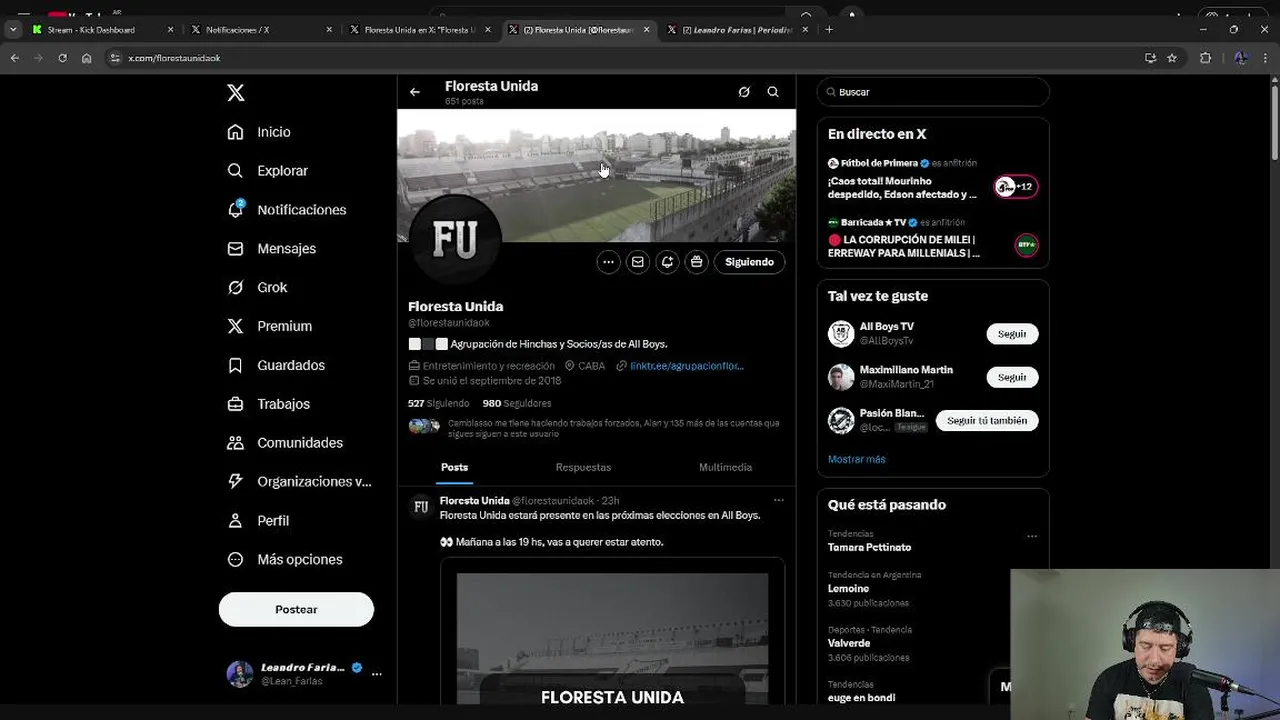Image resolution: width=1280 pixels, height=720 pixels.
Task: Click the envelope message button on profile
Action: (x=638, y=262)
